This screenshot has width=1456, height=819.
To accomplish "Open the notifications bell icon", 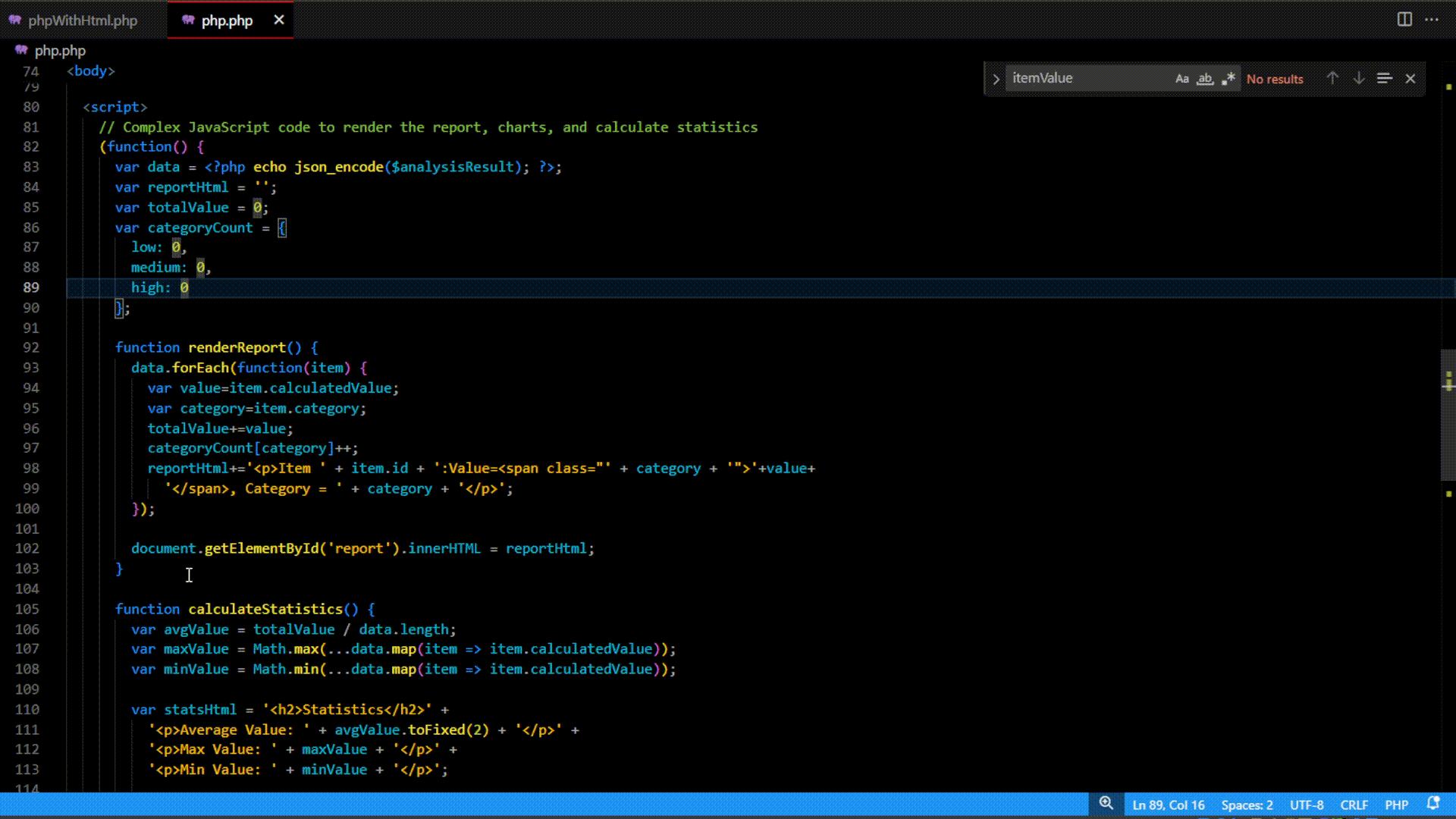I will [1432, 804].
